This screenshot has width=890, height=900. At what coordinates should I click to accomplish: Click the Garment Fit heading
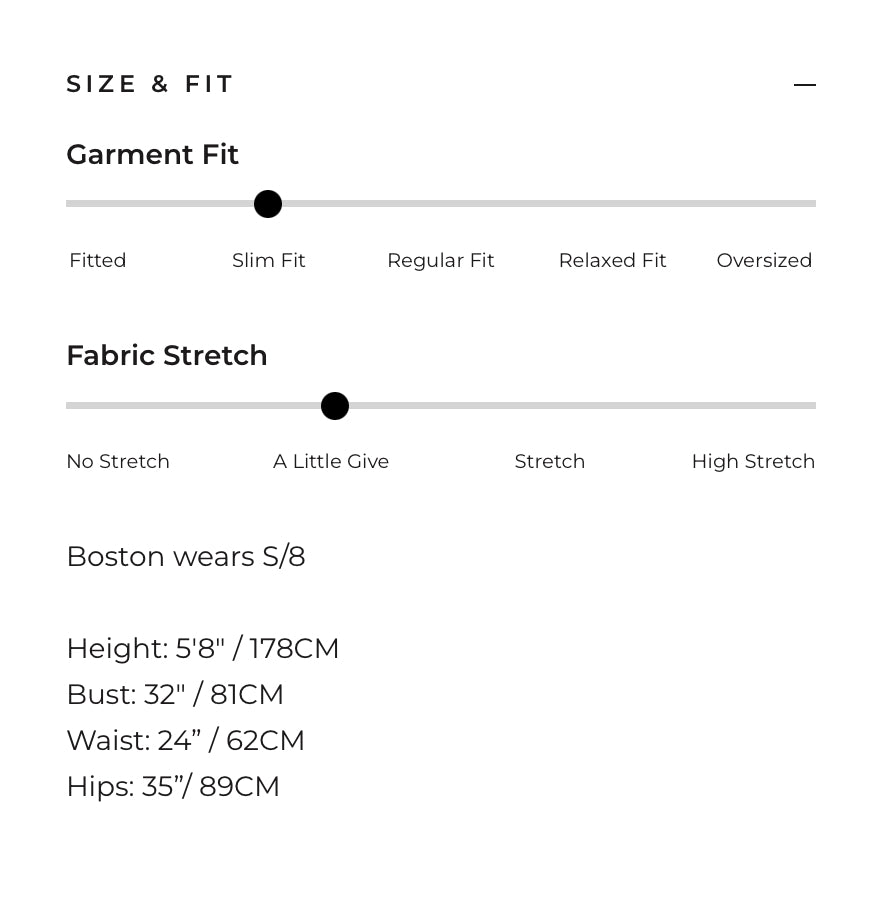click(153, 154)
